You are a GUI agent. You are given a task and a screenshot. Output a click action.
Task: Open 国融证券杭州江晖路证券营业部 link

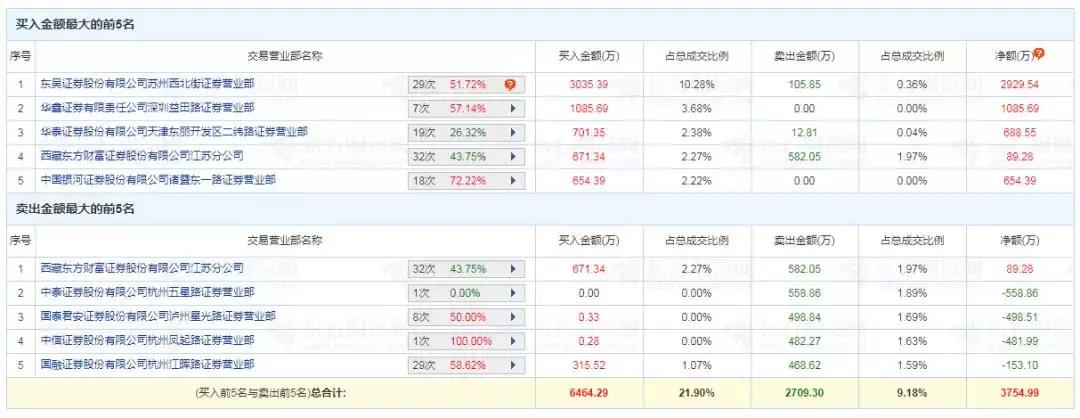click(x=147, y=364)
